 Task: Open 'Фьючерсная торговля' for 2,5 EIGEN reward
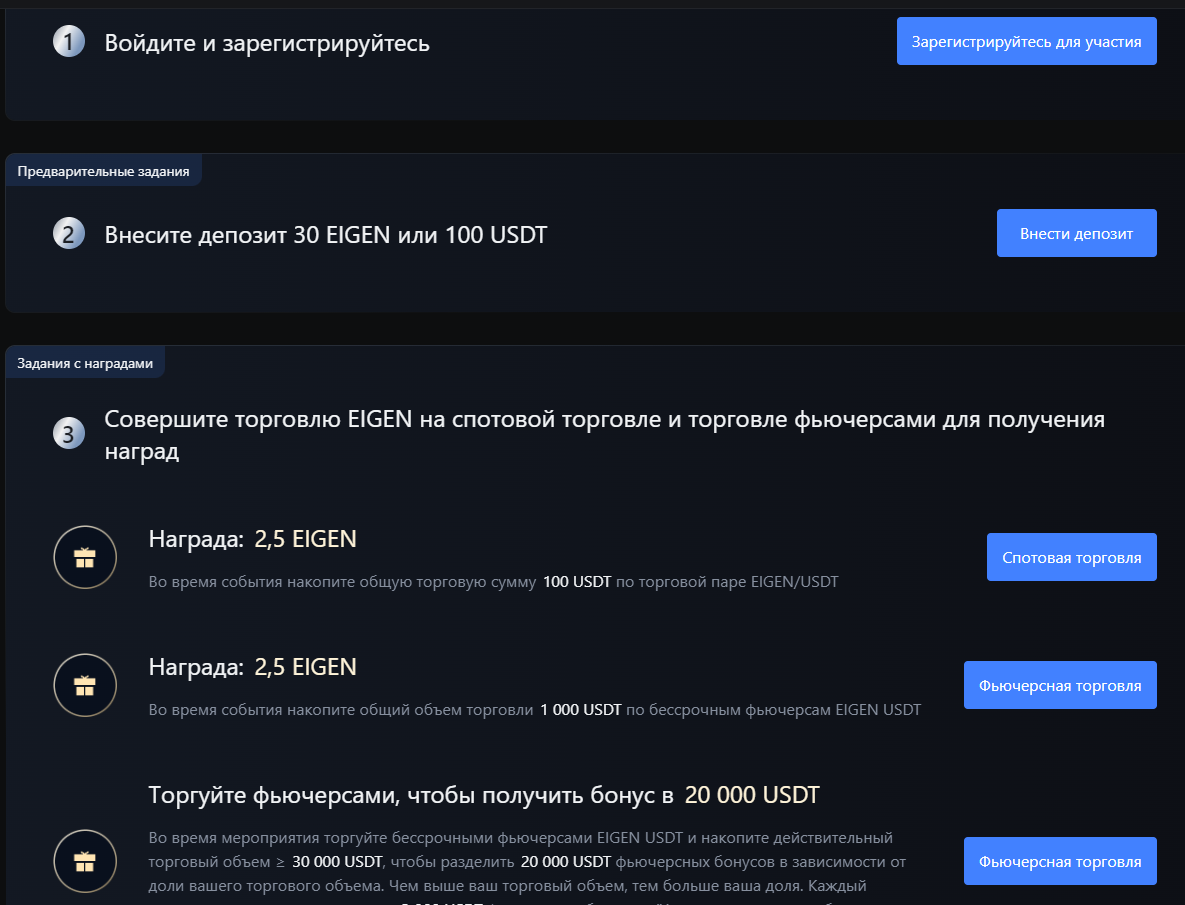pos(1060,685)
